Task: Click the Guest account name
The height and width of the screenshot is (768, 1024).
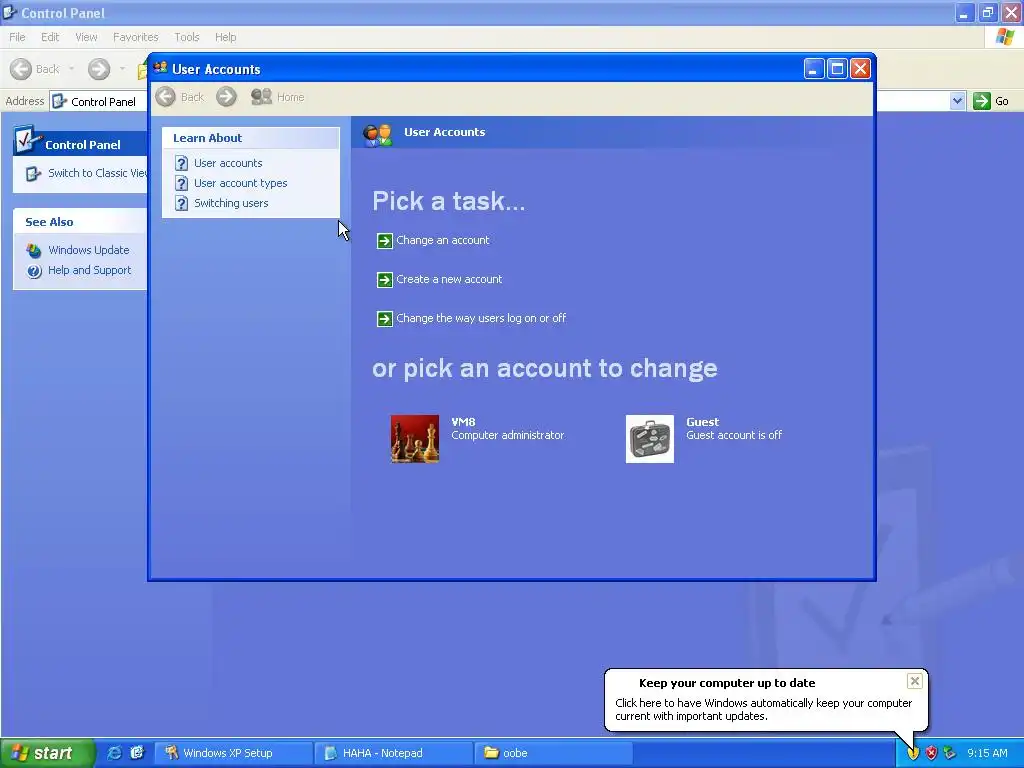Action: click(x=702, y=422)
